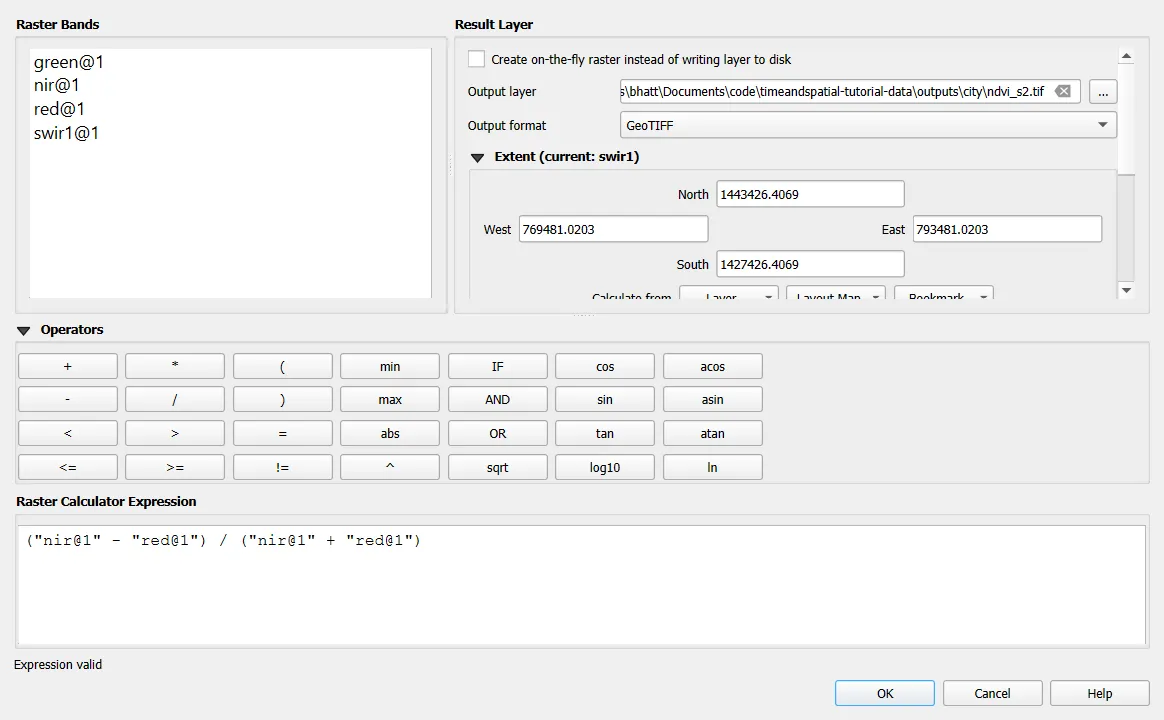The image size is (1164, 720).
Task: Insert the max function
Action: [x=390, y=399]
